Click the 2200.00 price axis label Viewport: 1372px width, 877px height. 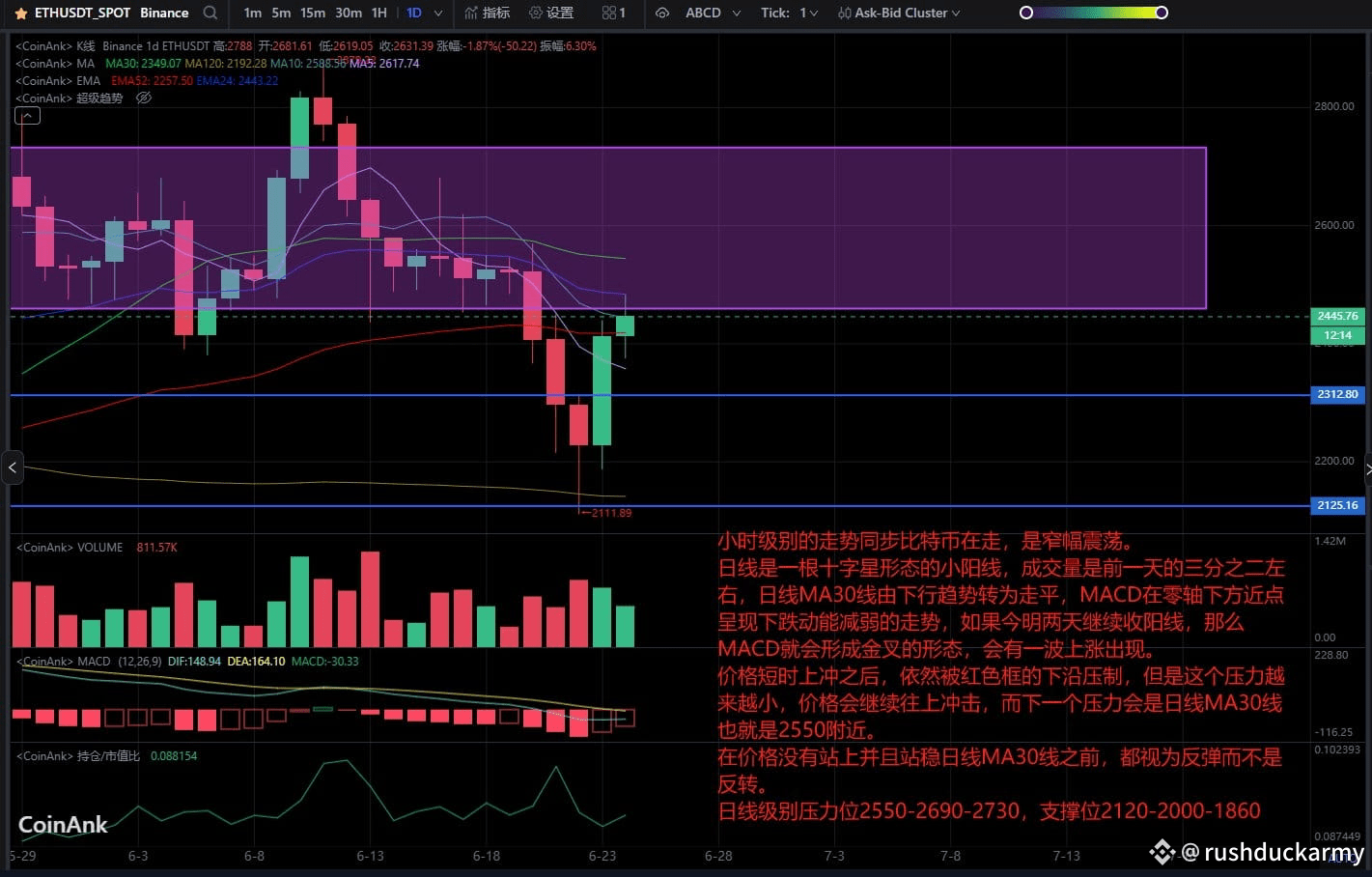1334,461
